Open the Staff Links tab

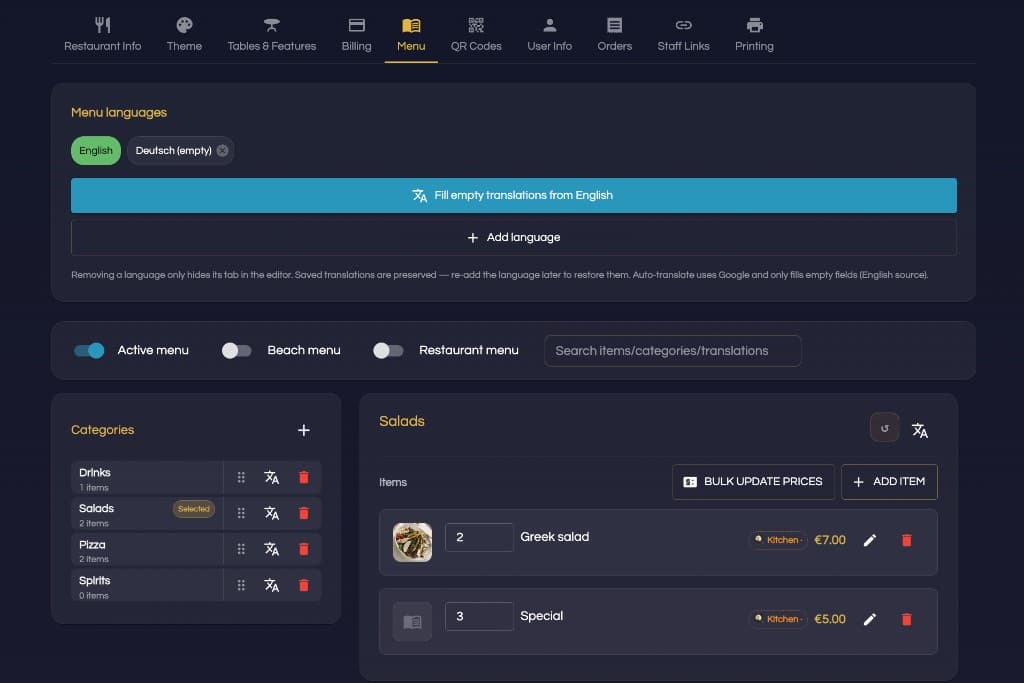tap(683, 35)
